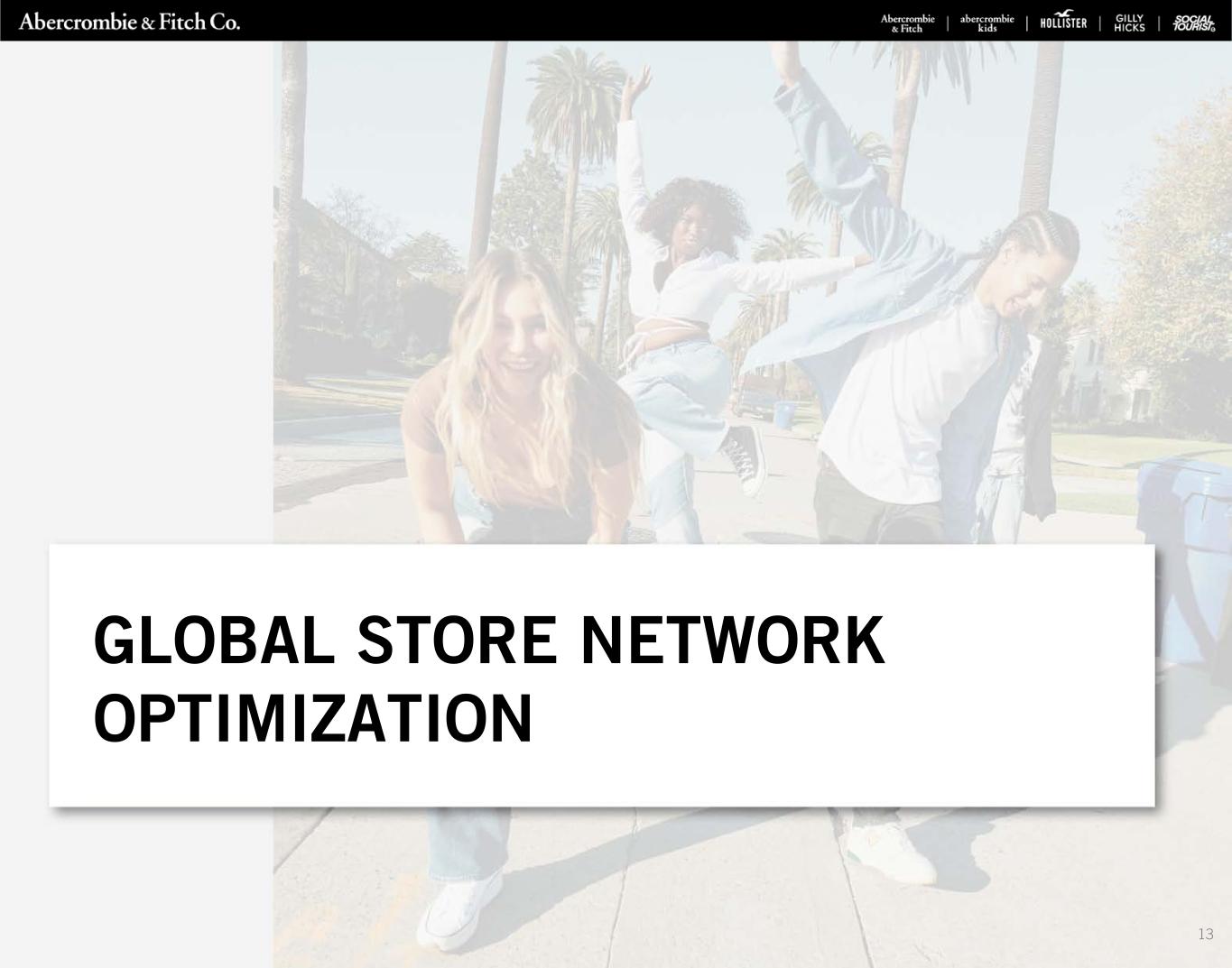Select the word "OPTIMIZATION" in the title
The image size is (1232, 968).
tap(313, 720)
